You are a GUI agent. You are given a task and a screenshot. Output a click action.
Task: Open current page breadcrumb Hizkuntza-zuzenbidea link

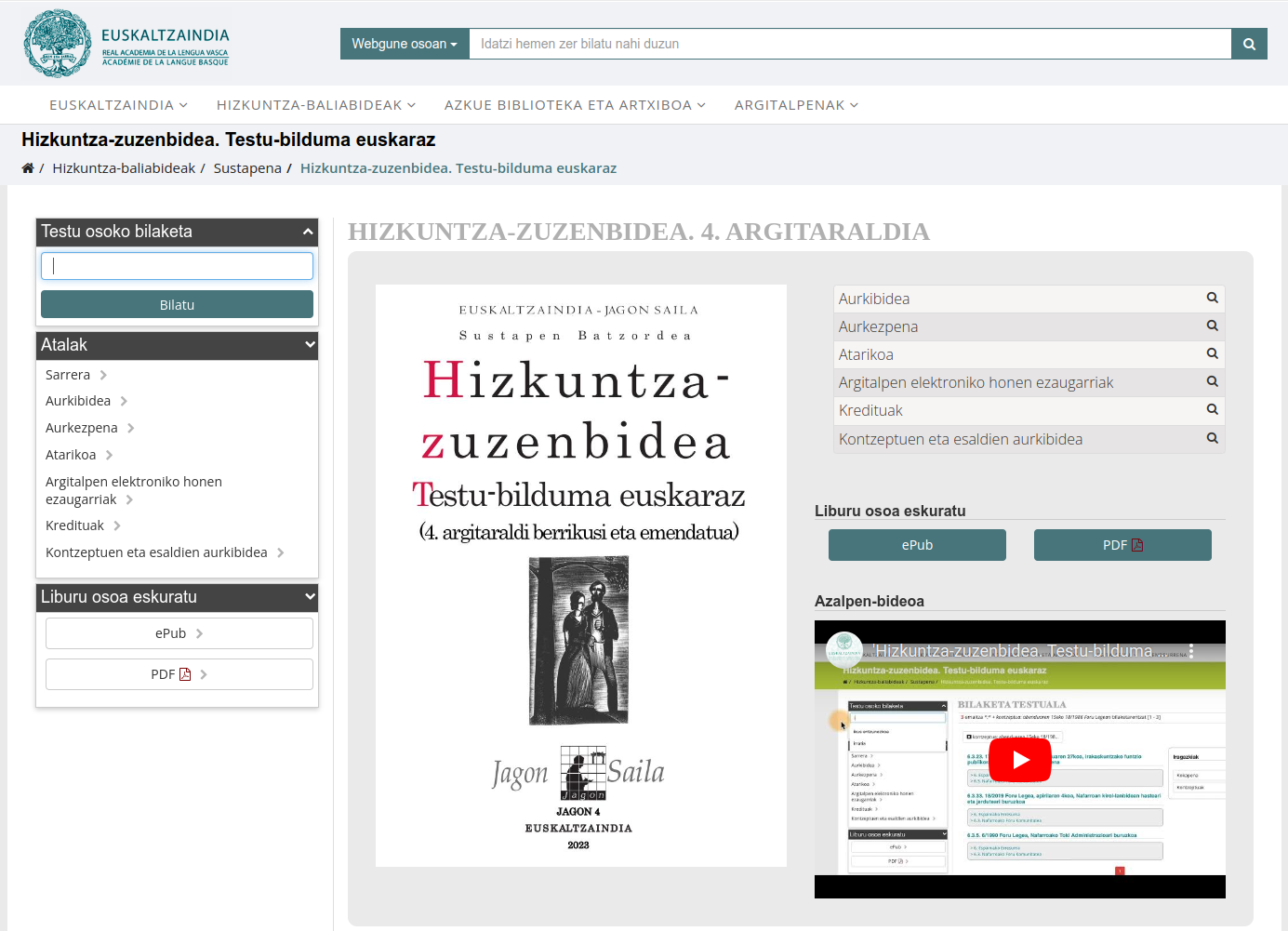(458, 168)
